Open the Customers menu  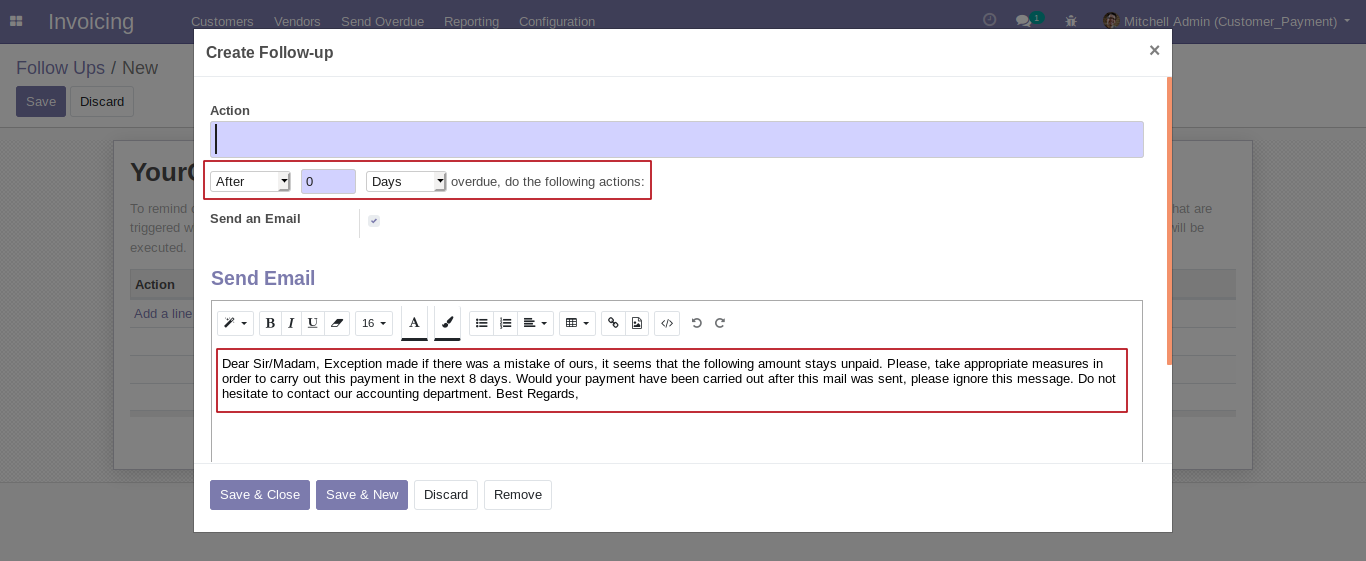(222, 21)
